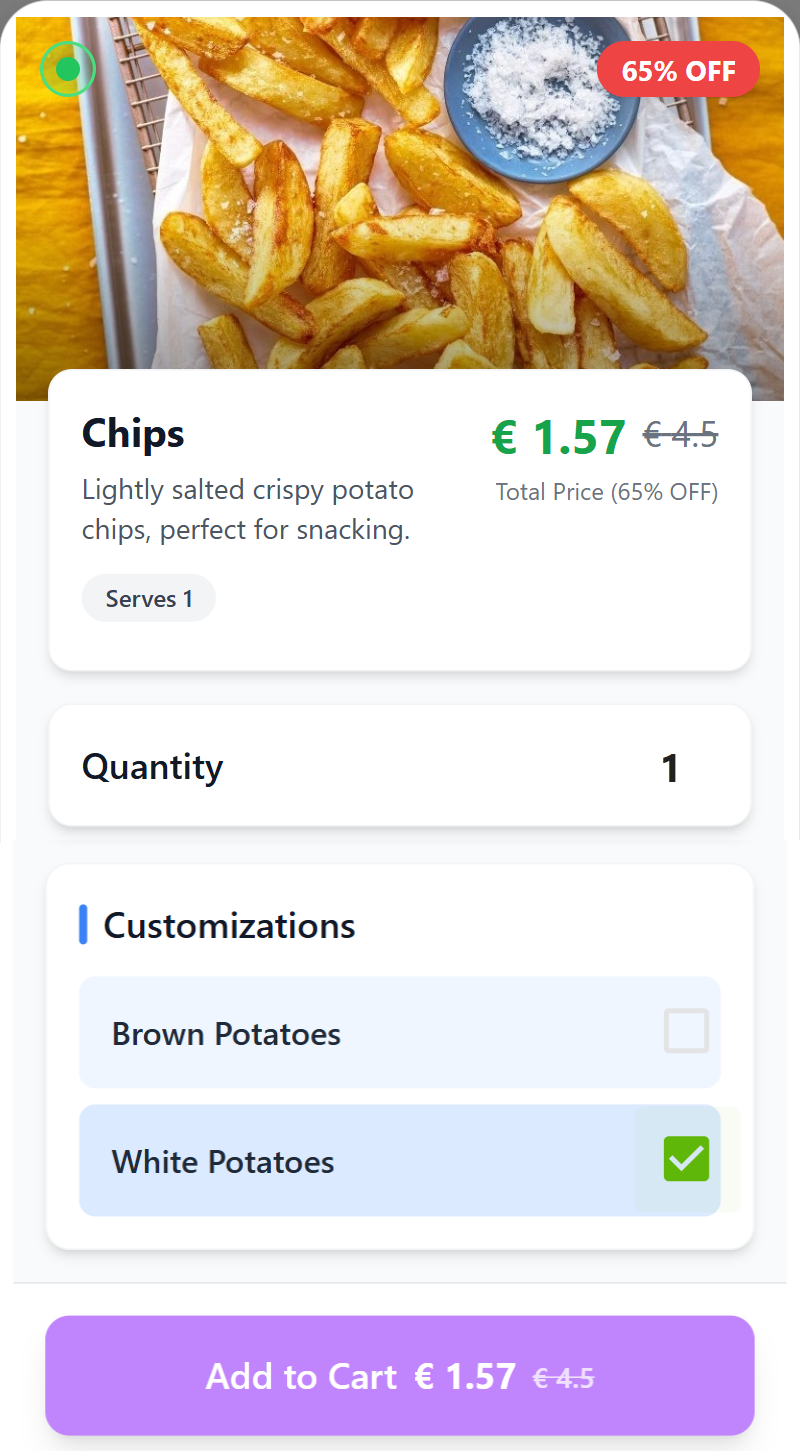Click the Quantity label
The image size is (800, 1451).
coord(152,767)
